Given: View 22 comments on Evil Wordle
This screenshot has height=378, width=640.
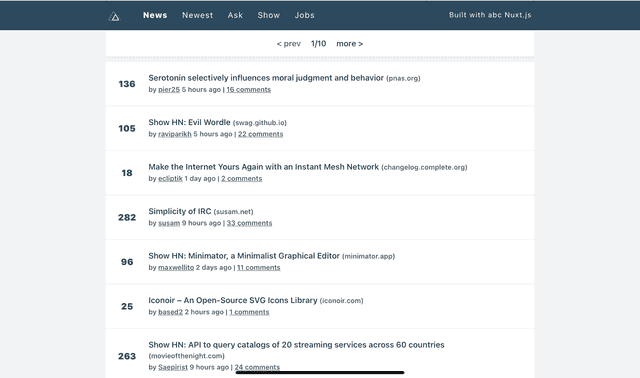Looking at the screenshot, I should point(260,134).
